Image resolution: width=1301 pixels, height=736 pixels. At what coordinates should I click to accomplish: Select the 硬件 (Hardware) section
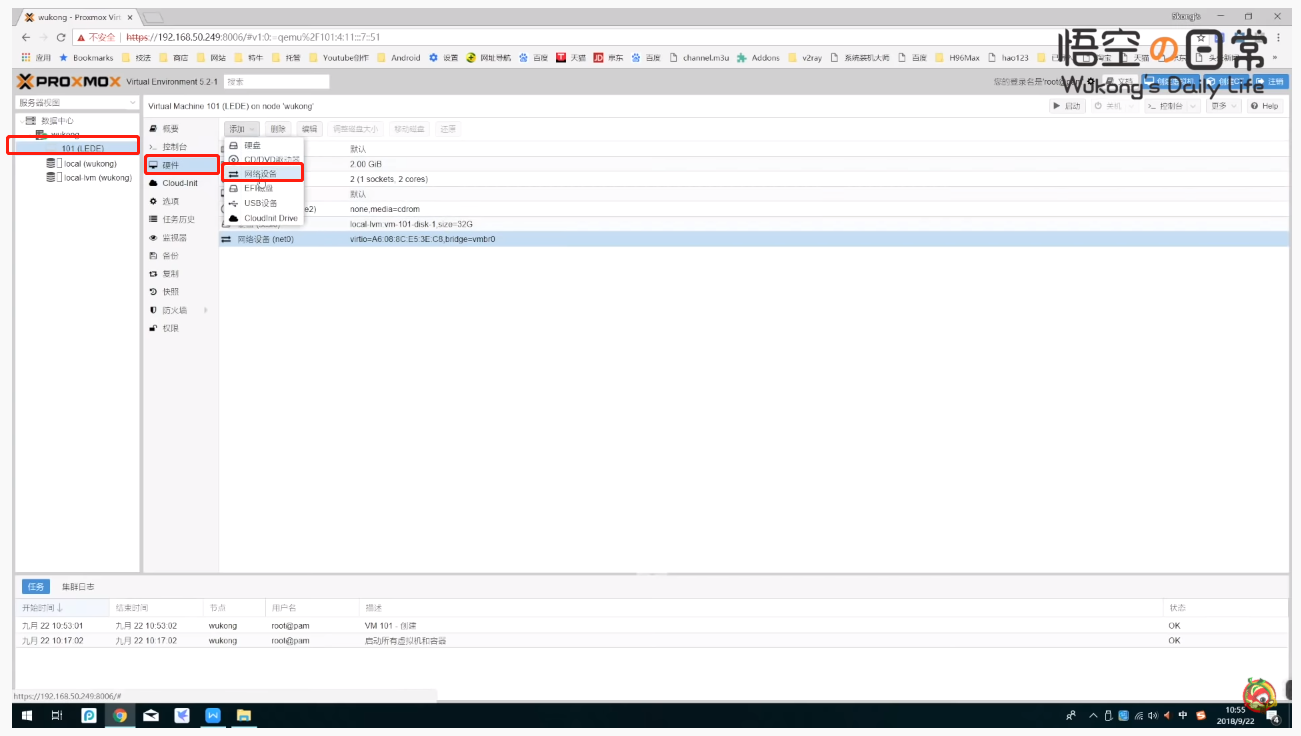(180, 165)
